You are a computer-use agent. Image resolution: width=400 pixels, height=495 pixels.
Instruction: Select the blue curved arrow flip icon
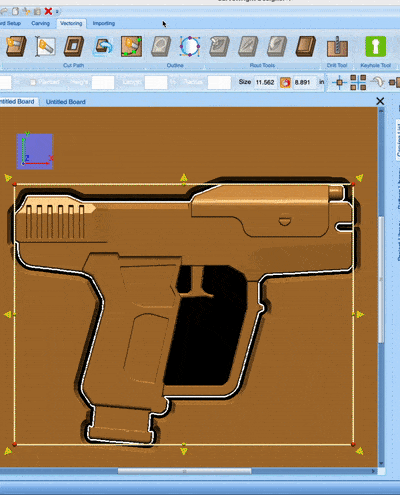[103, 46]
